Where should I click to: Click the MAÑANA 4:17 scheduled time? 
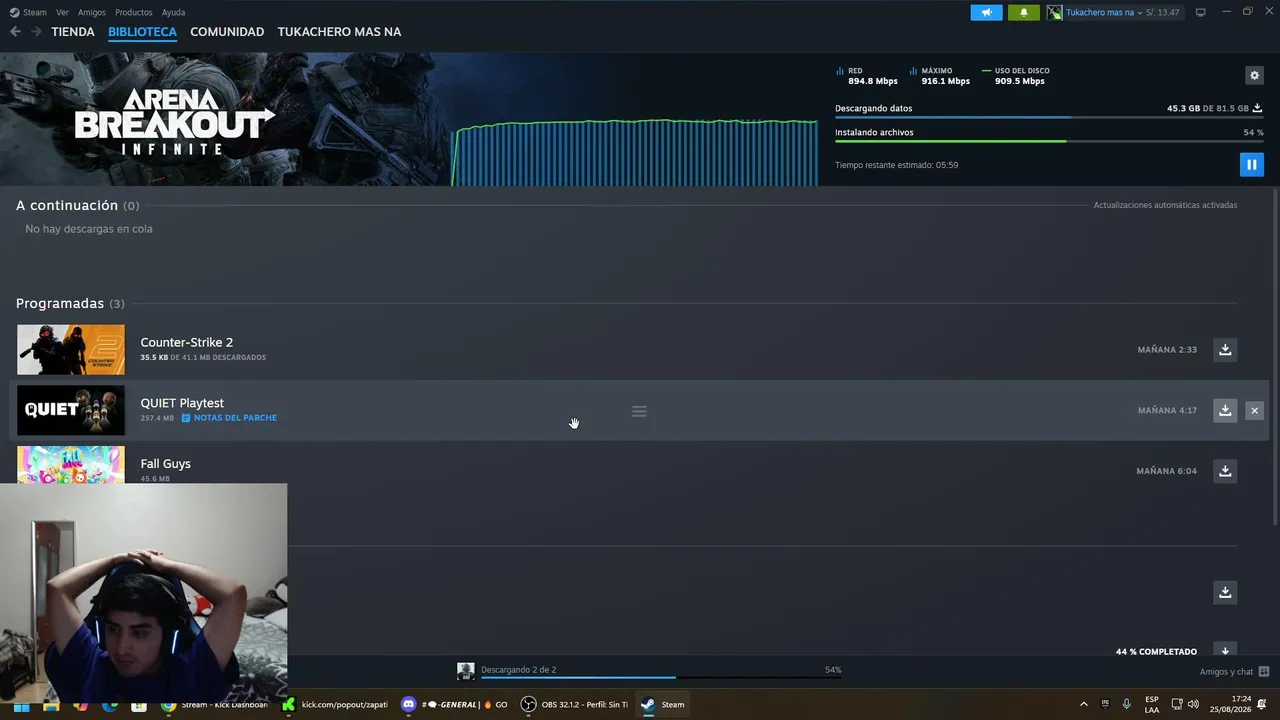pyautogui.click(x=1167, y=411)
